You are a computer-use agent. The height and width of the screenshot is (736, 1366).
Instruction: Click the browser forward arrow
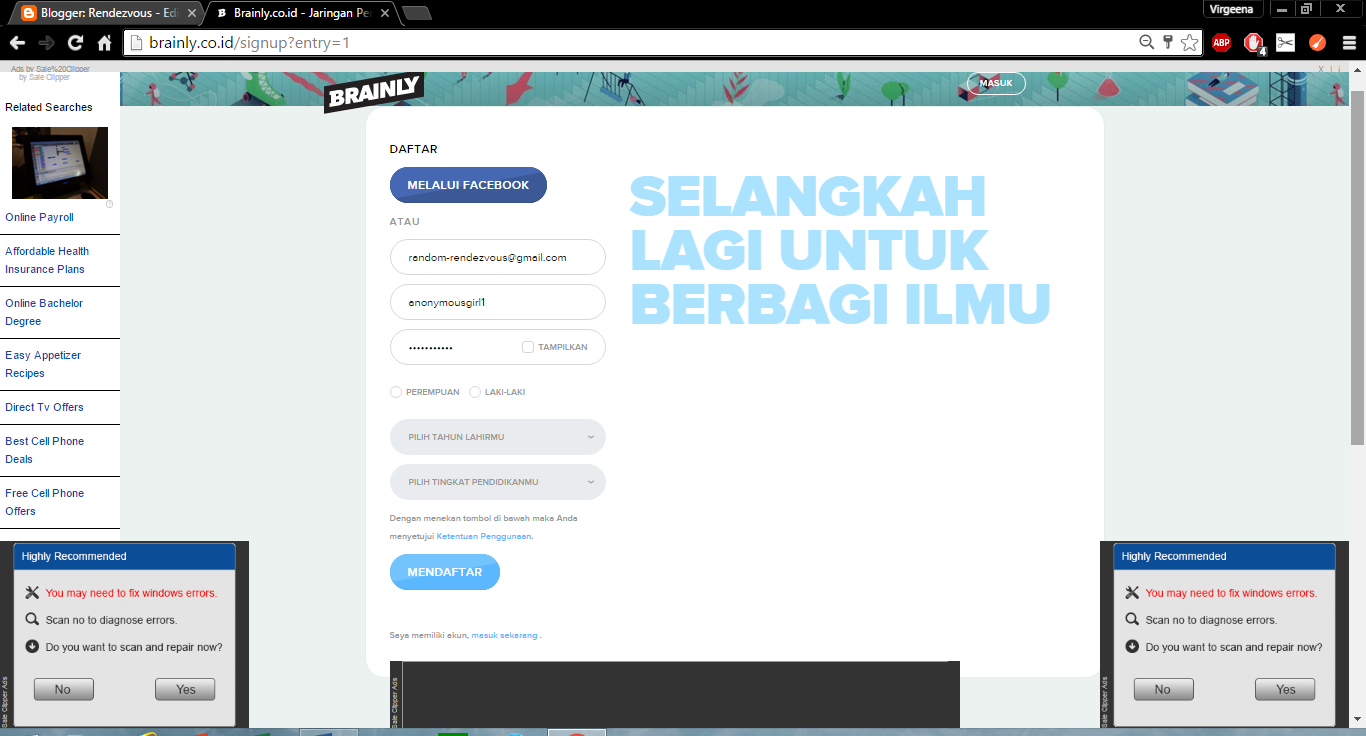pyautogui.click(x=46, y=43)
